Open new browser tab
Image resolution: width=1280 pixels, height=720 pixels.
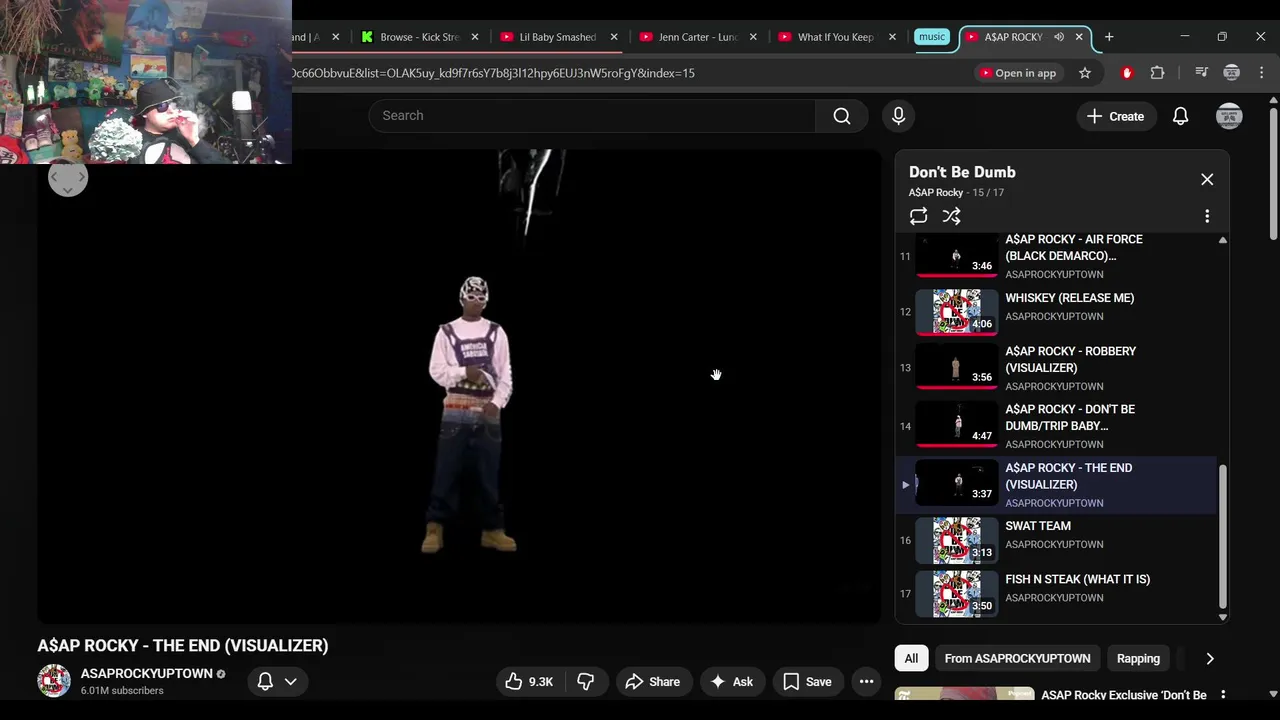click(x=1109, y=37)
